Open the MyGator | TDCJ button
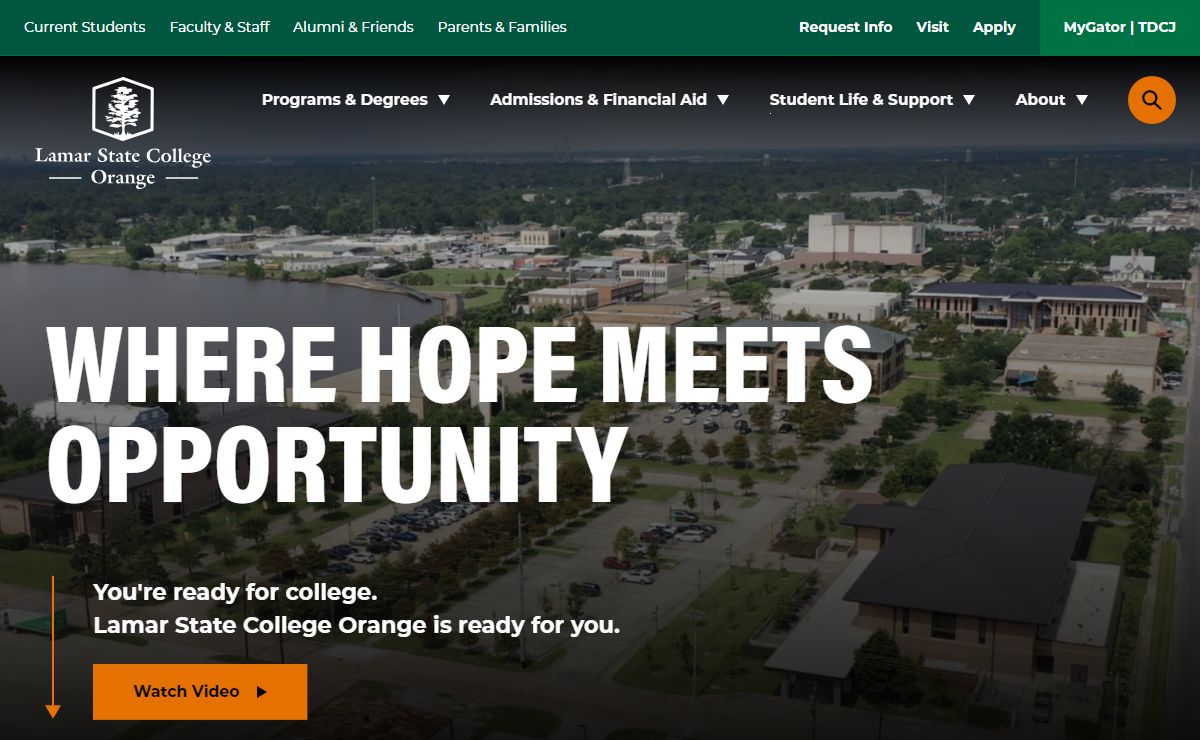Screen dimensions: 1200x740 coord(1120,27)
